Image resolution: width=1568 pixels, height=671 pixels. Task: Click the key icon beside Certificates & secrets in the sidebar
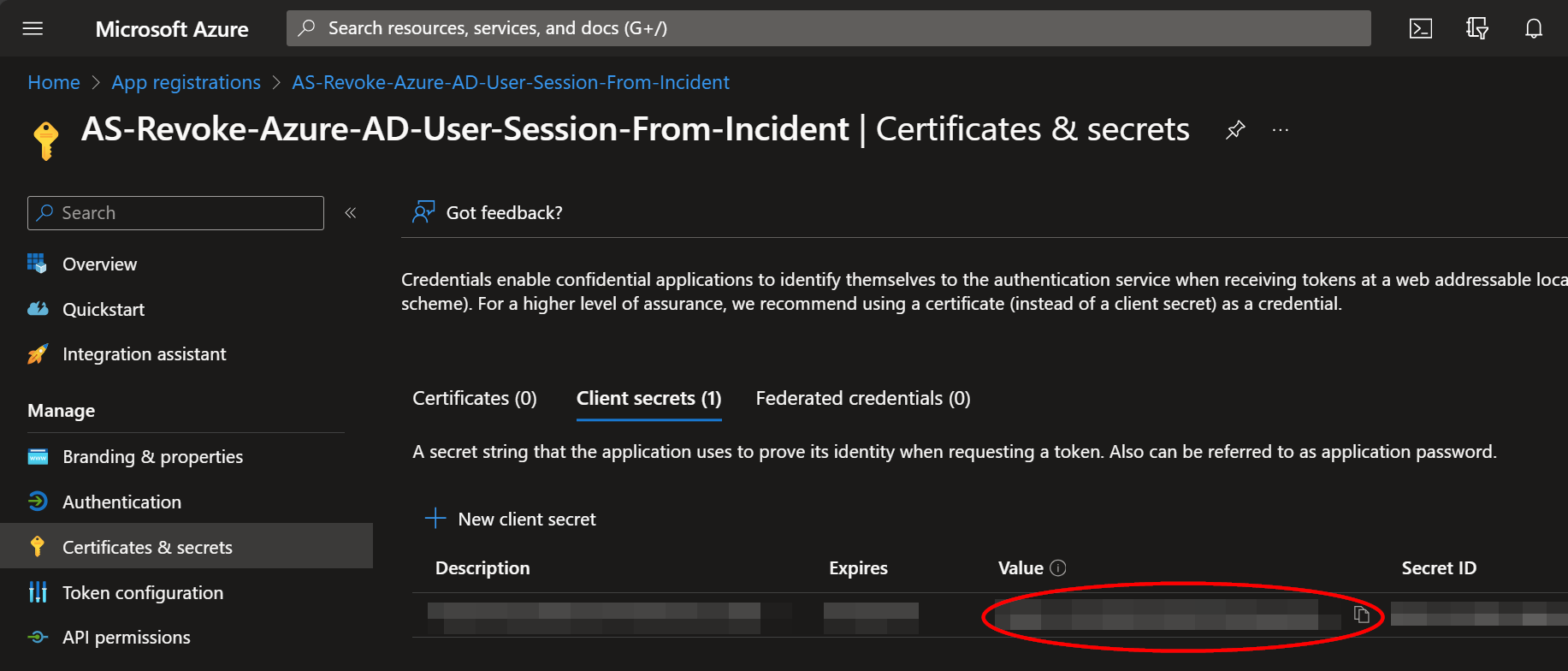click(37, 547)
